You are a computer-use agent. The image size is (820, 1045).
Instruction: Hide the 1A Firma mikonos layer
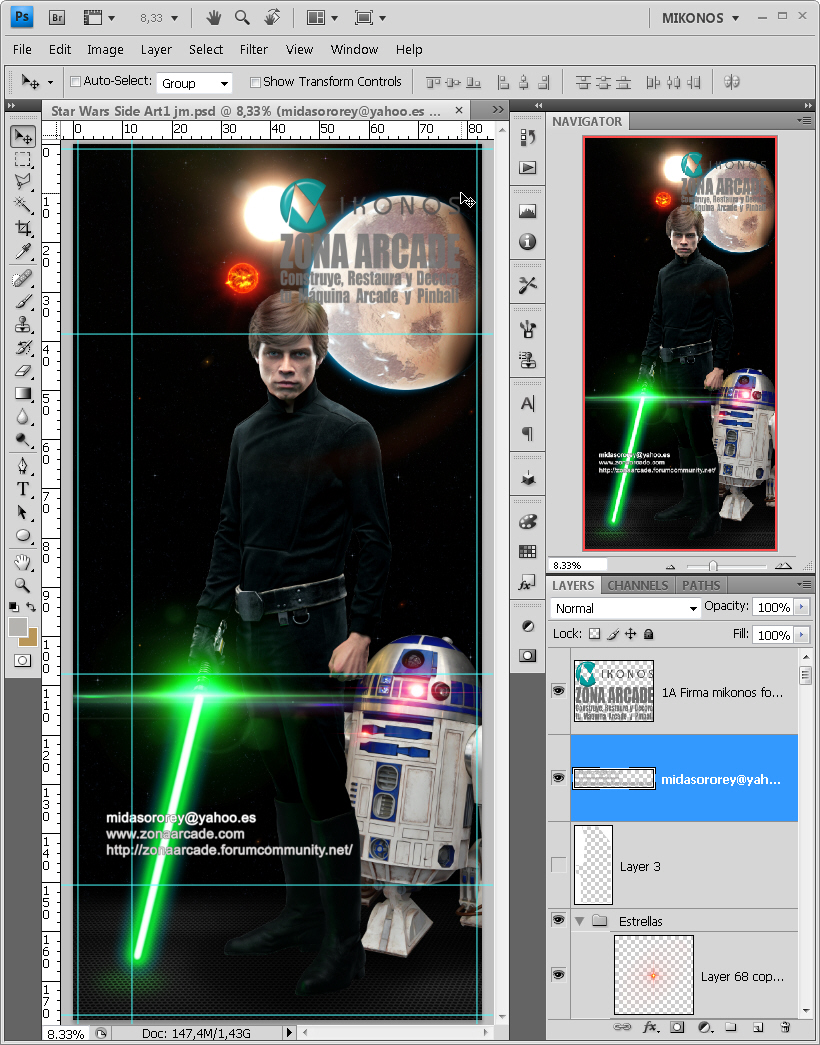tap(559, 691)
